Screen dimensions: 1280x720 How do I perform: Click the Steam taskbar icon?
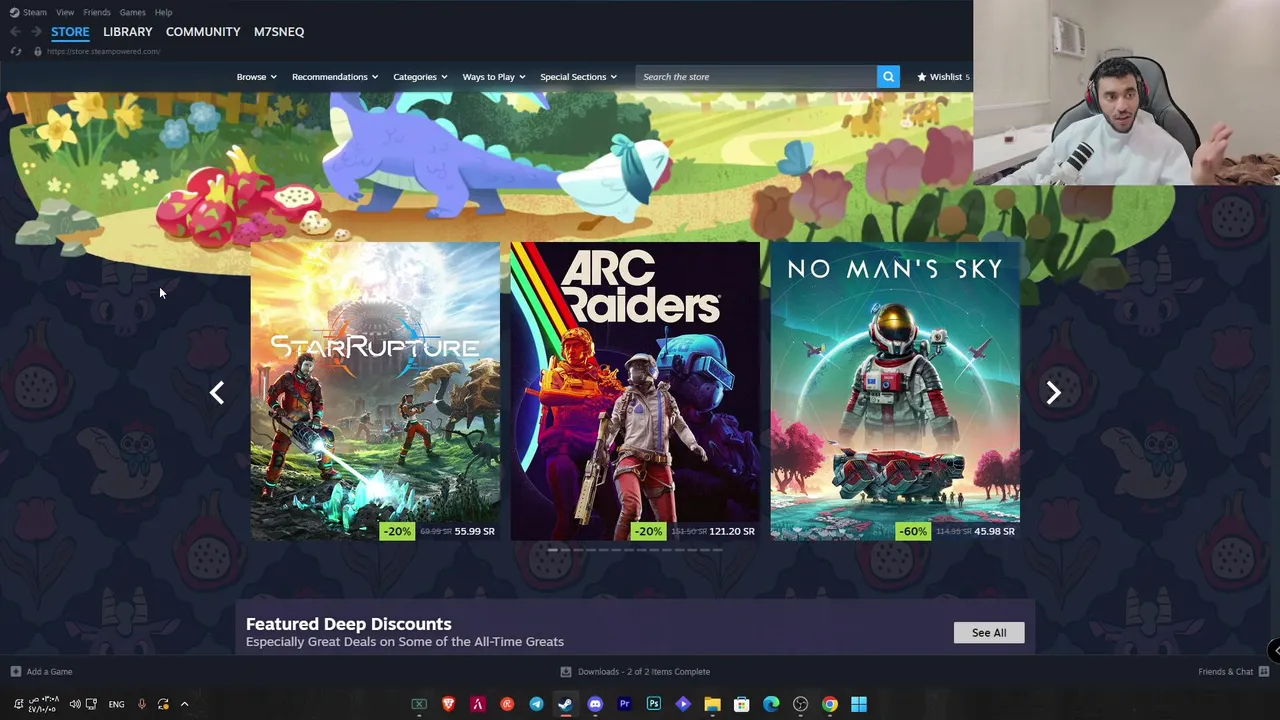565,704
